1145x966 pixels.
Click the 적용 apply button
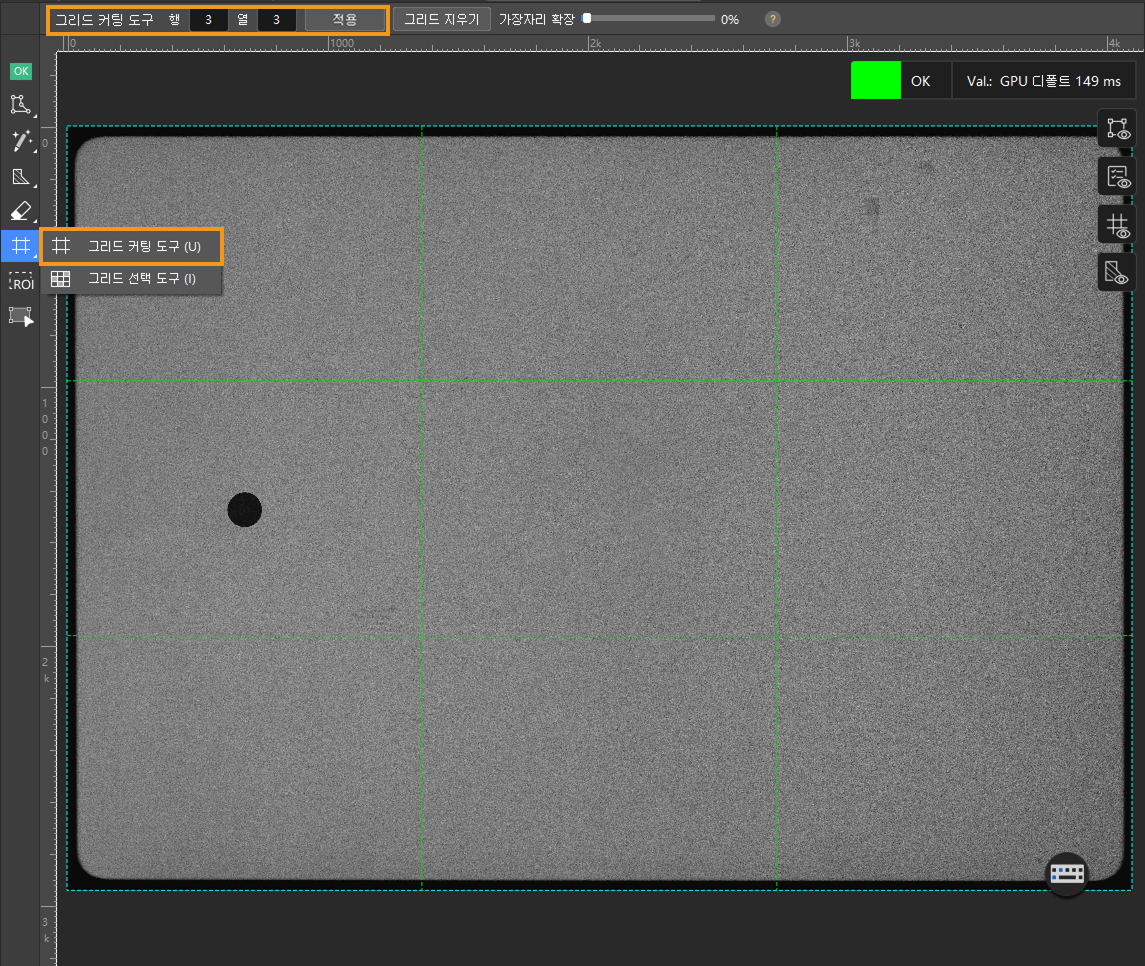coord(345,20)
